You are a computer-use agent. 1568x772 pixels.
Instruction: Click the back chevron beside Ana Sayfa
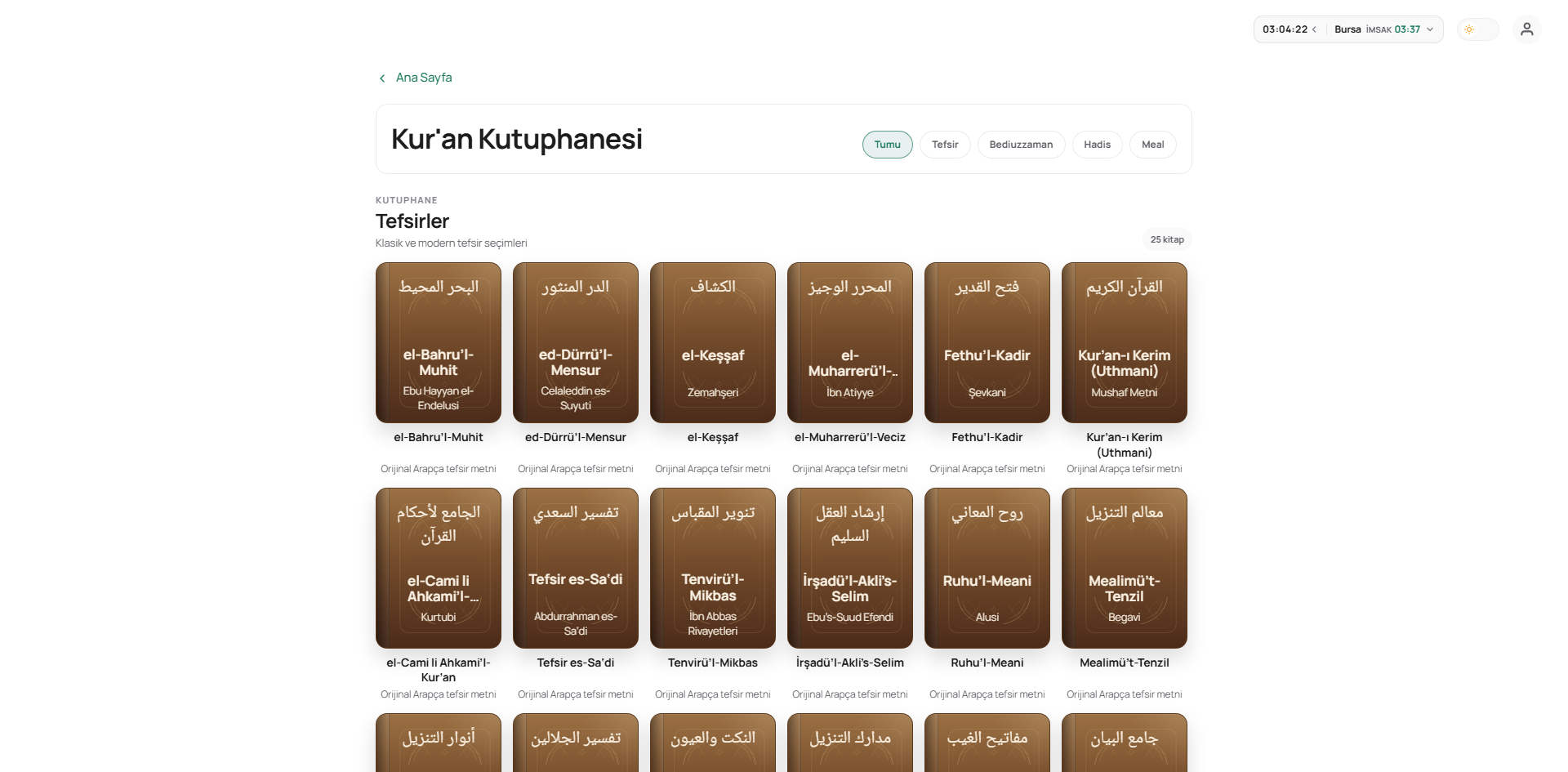pos(382,78)
